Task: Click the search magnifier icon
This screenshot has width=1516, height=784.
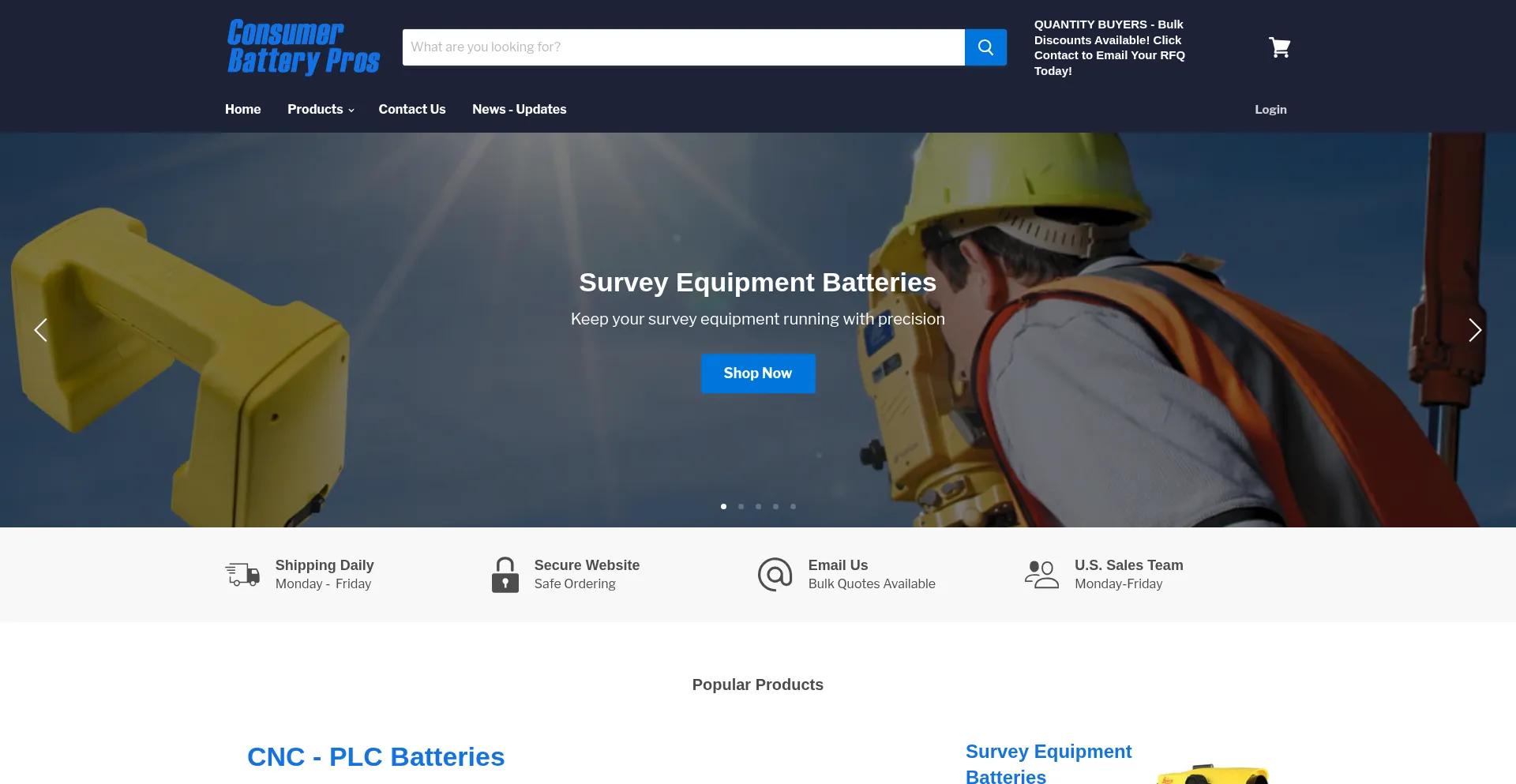Action: [985, 47]
